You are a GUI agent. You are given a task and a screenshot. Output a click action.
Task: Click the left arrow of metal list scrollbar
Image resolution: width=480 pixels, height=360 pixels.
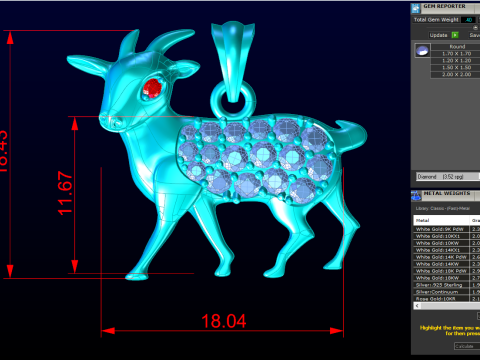[x=417, y=306]
